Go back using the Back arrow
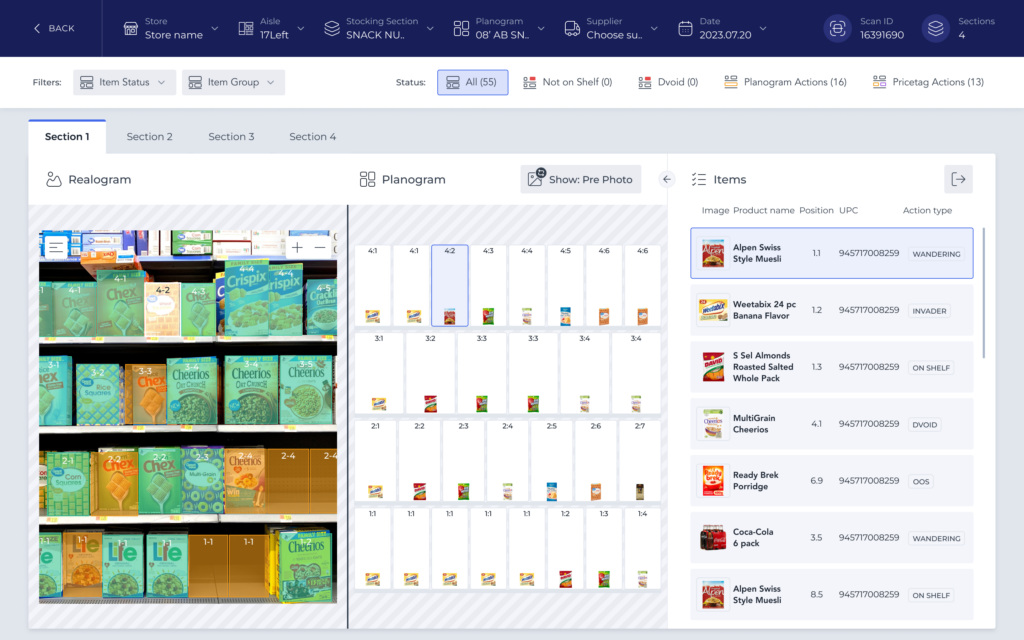 point(54,28)
